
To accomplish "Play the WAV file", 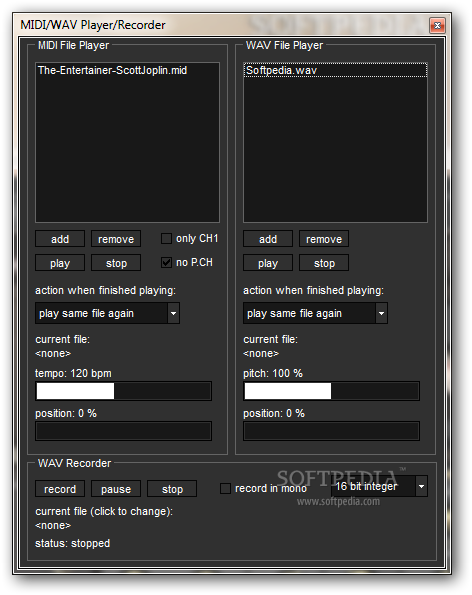I will pyautogui.click(x=268, y=263).
